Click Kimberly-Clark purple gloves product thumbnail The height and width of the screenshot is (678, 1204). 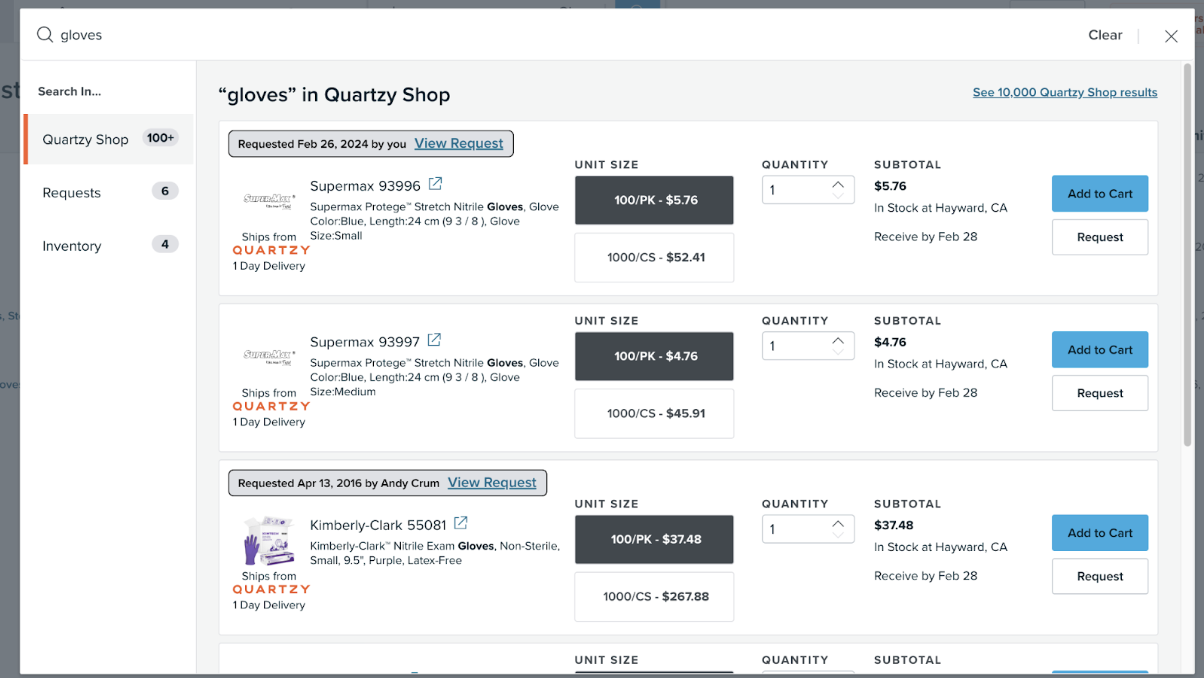point(268,541)
